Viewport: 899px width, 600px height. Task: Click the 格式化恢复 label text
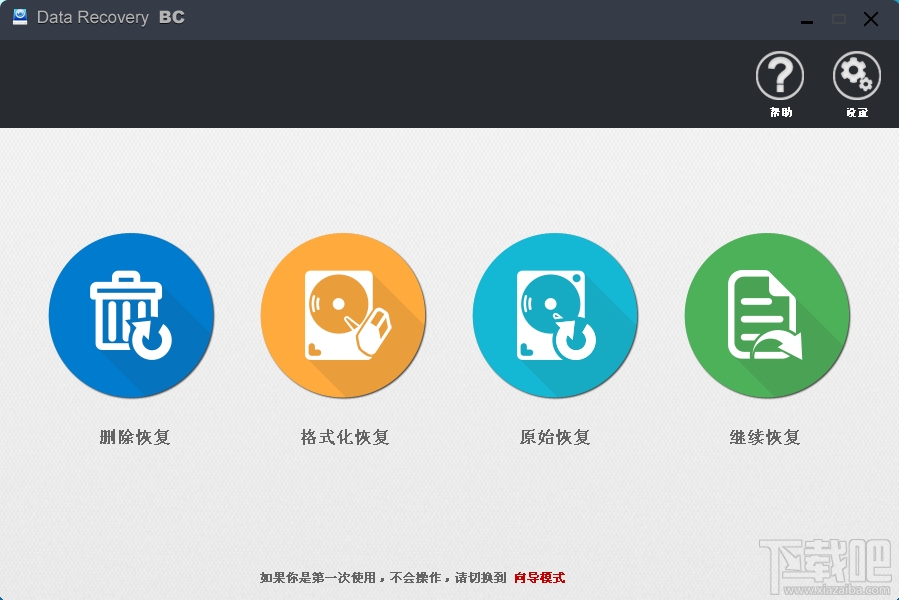click(x=343, y=437)
